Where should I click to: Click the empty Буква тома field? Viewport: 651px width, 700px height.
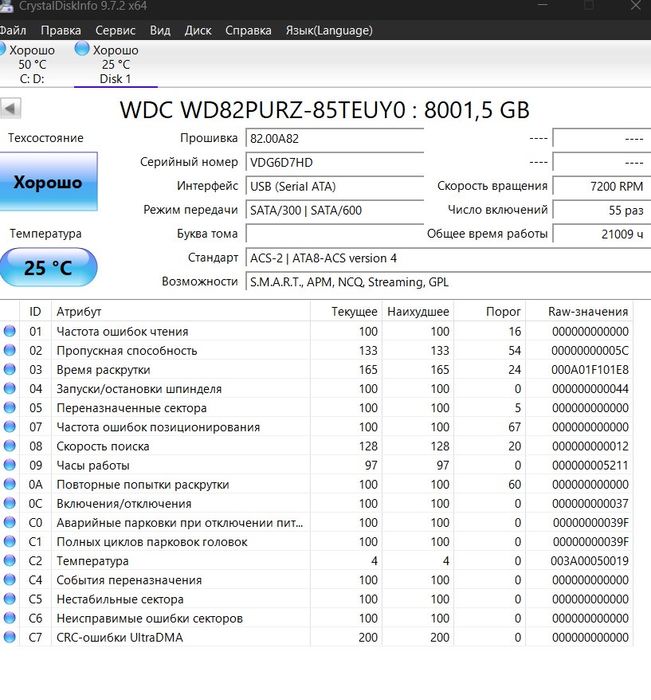(334, 234)
